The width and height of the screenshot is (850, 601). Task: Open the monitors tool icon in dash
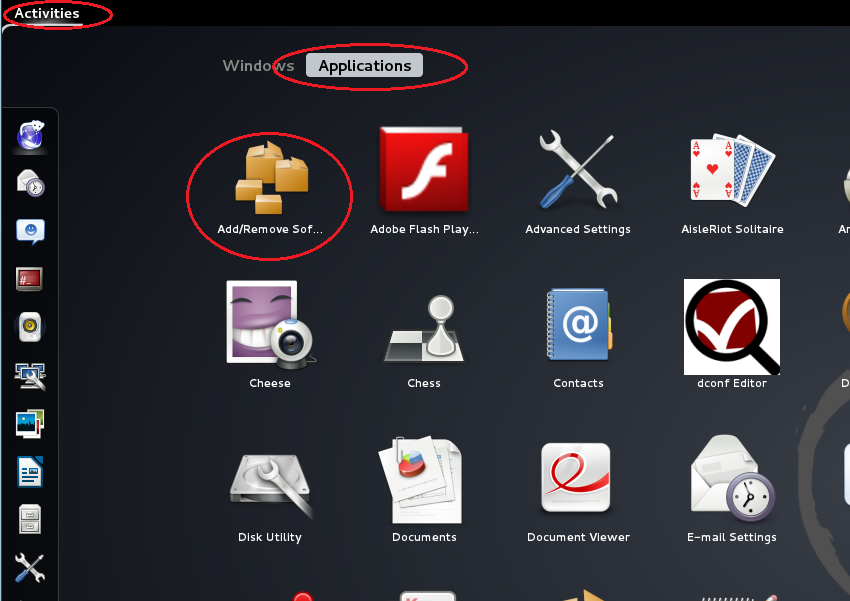click(x=30, y=376)
